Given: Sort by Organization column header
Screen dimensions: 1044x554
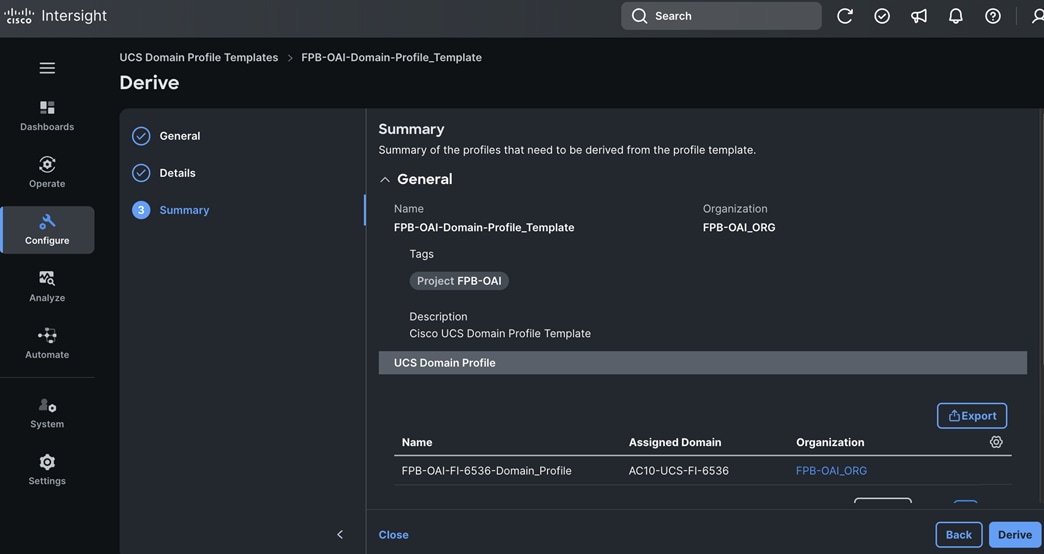Looking at the screenshot, I should [830, 442].
